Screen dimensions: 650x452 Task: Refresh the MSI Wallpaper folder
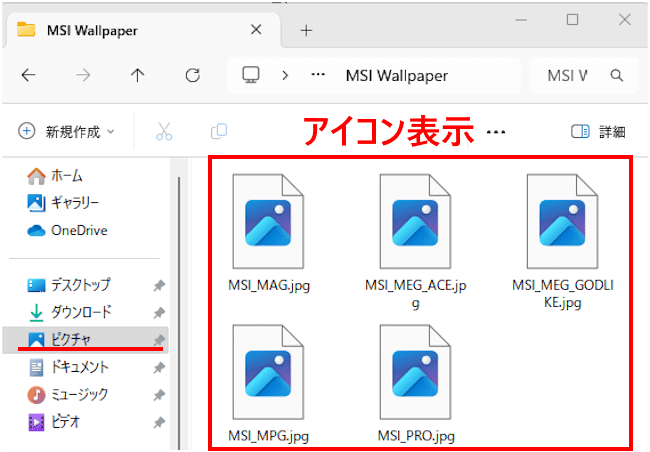click(192, 75)
